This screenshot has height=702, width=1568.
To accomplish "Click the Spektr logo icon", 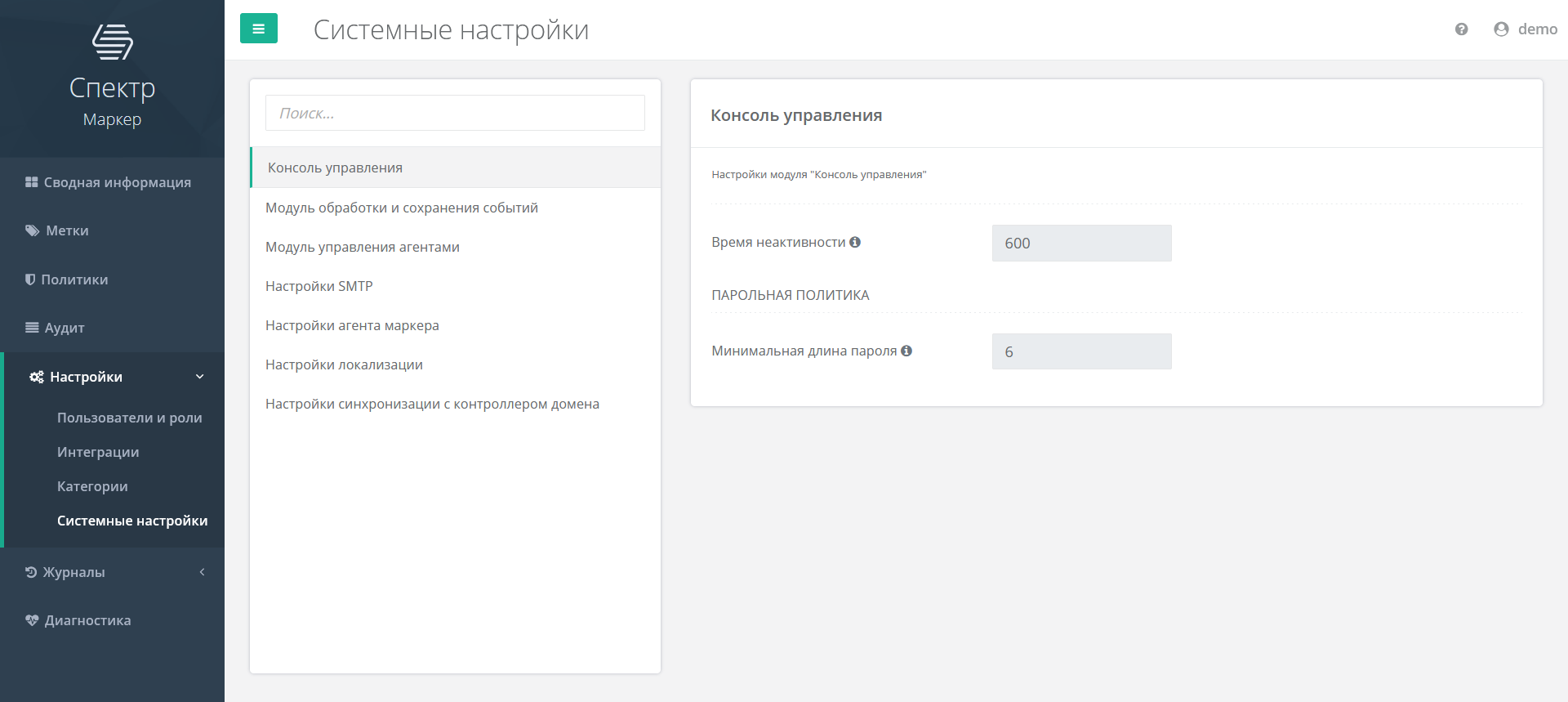I will pyautogui.click(x=113, y=42).
